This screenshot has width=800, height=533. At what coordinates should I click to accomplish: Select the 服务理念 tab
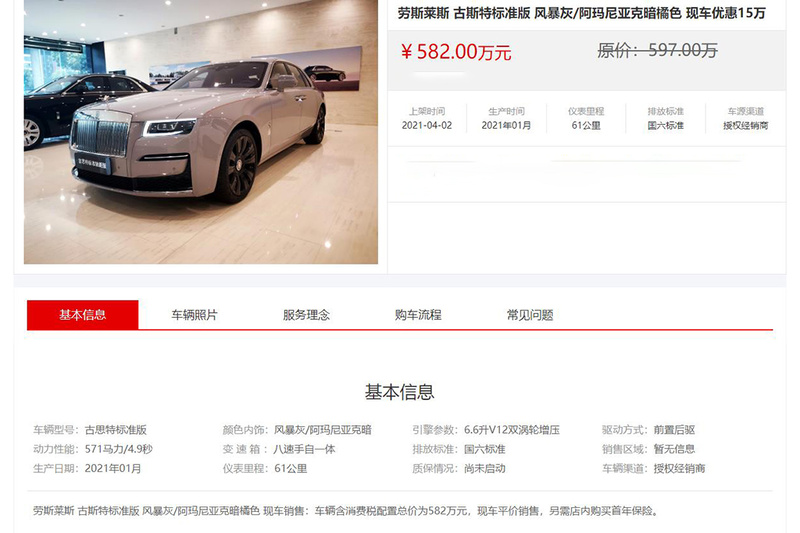coord(306,315)
